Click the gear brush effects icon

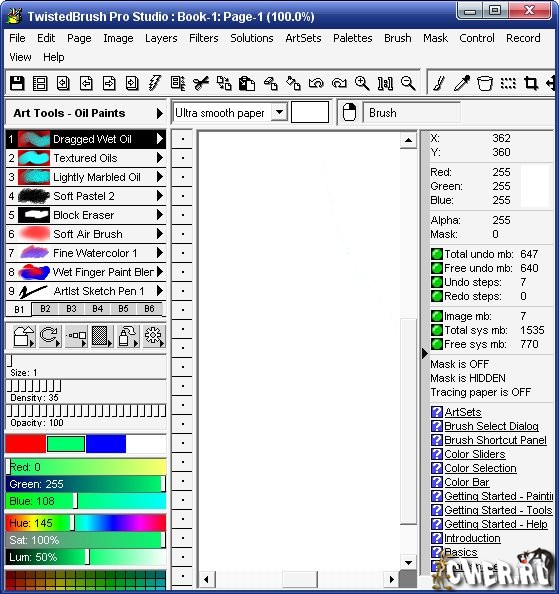click(153, 336)
